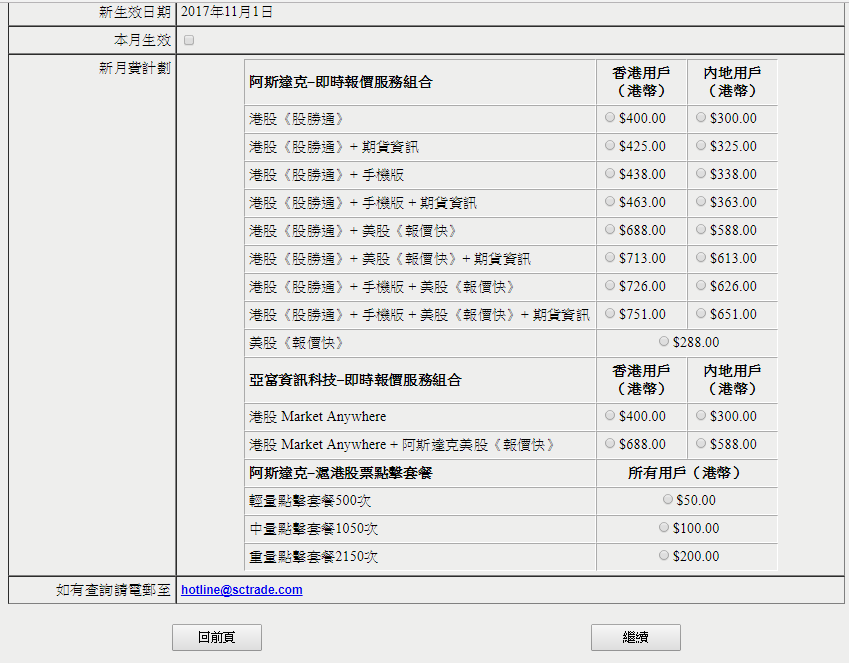
Task: Click the date 2017年11月1日
Action: pyautogui.click(x=227, y=12)
